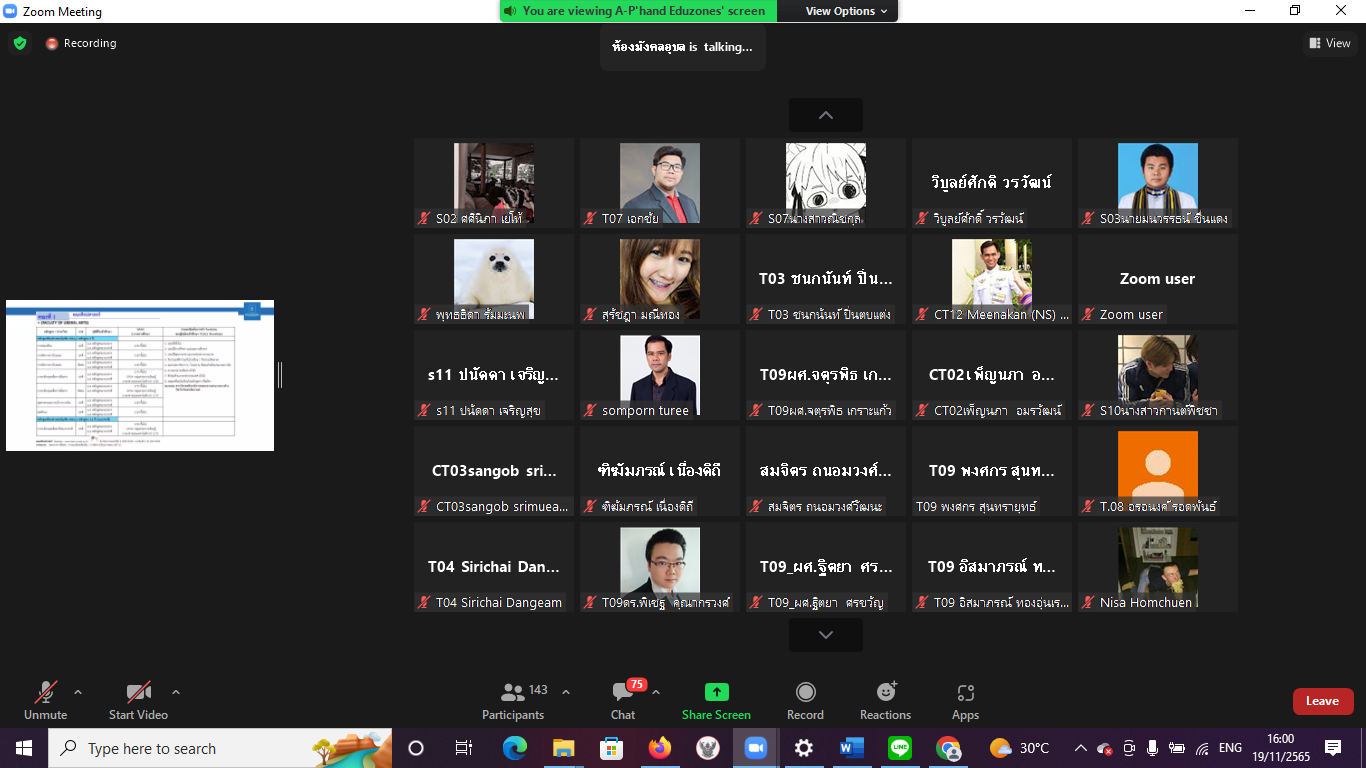
Task: Click the shared screen thumbnail
Action: pyautogui.click(x=140, y=375)
